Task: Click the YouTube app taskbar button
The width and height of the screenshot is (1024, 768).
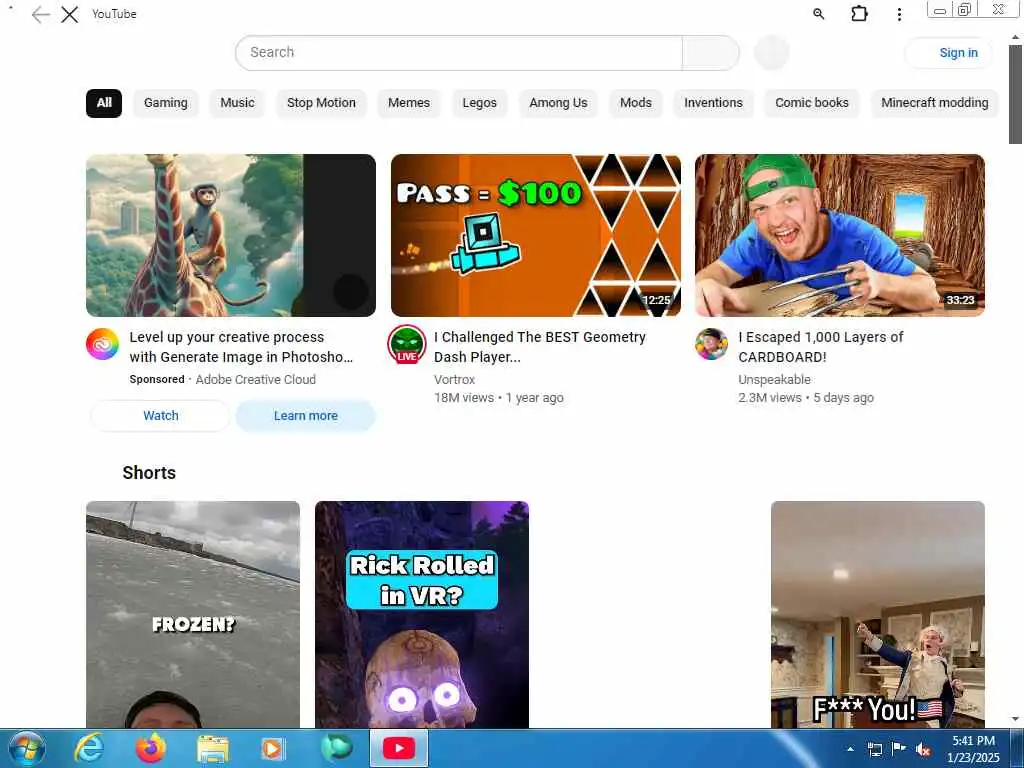Action: click(399, 748)
